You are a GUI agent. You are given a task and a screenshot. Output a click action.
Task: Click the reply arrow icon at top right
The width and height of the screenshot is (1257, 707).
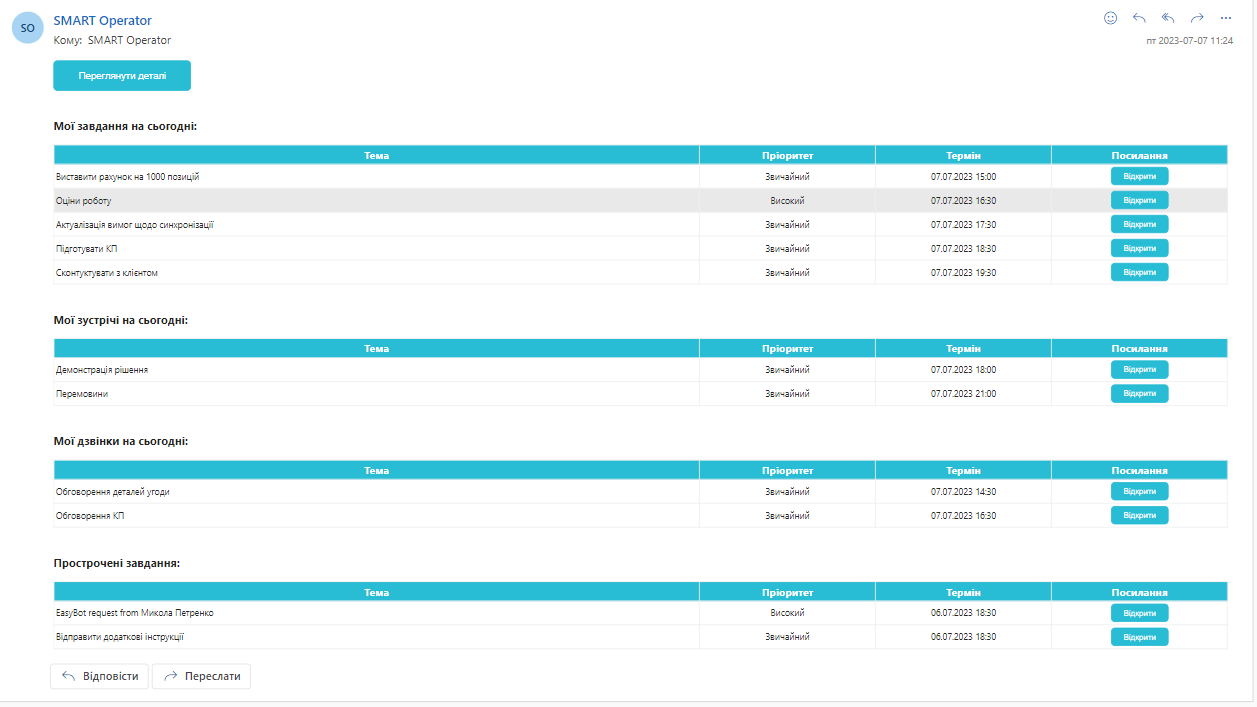pos(1139,18)
